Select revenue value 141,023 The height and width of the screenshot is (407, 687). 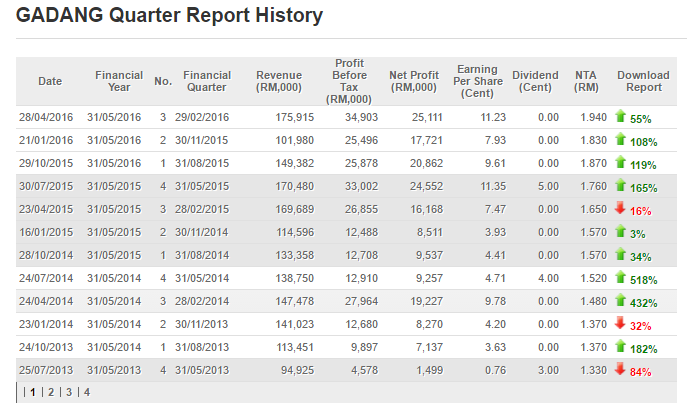pos(294,324)
